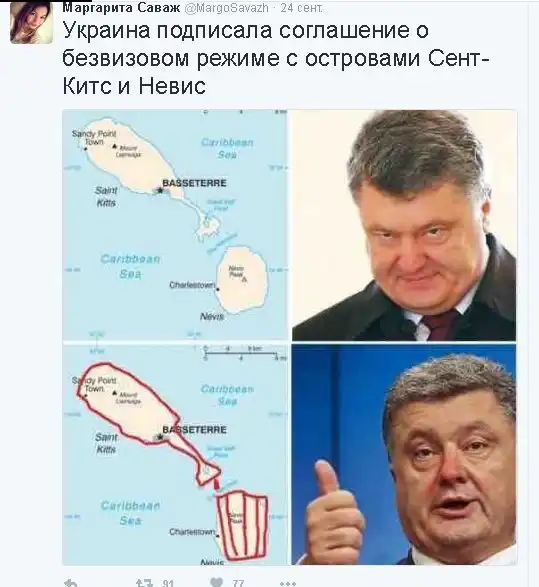Open the retweet count showing 91
The height and width of the screenshot is (587, 539).
[168, 583]
